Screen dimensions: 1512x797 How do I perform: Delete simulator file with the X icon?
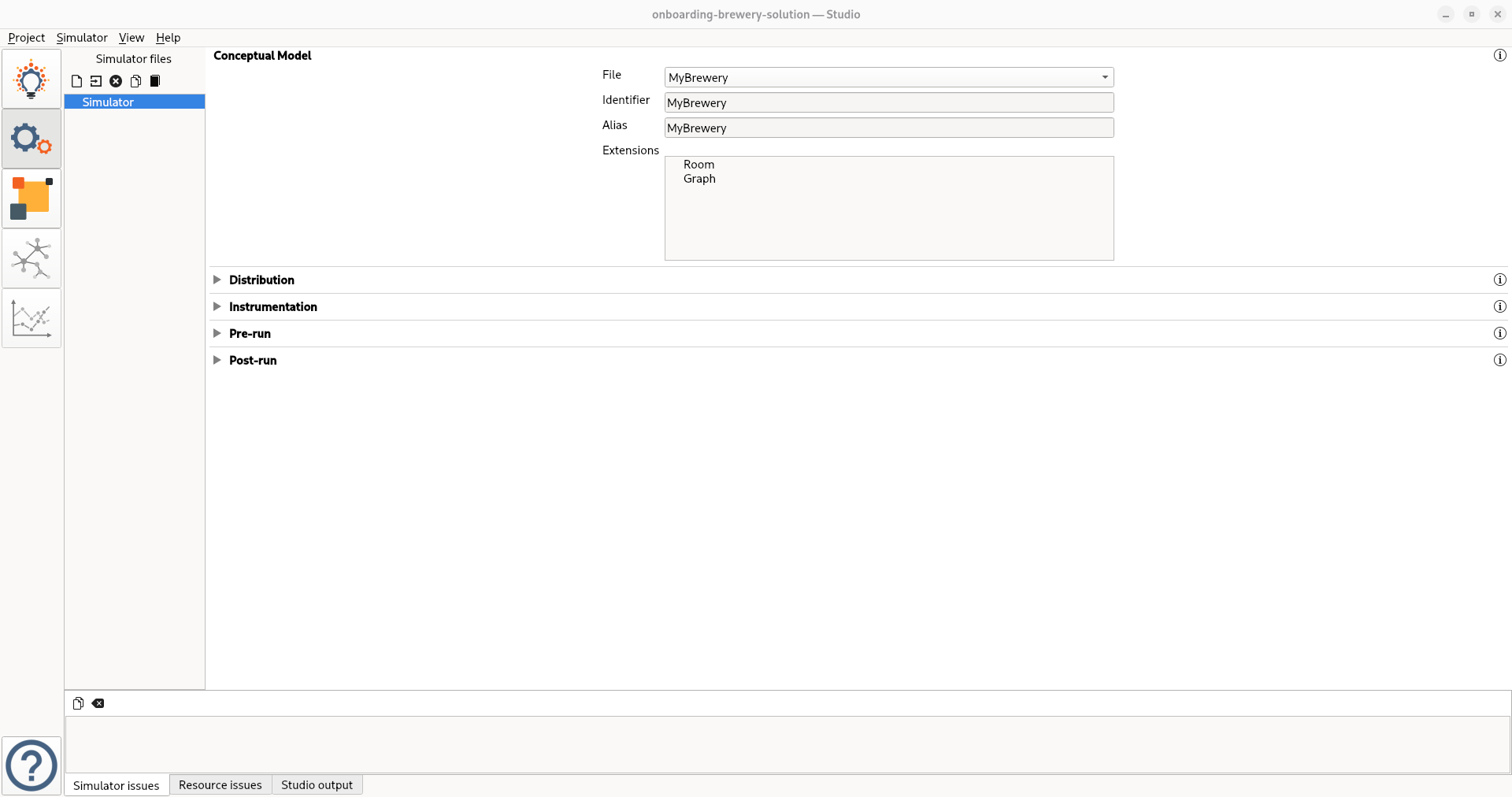pyautogui.click(x=116, y=81)
